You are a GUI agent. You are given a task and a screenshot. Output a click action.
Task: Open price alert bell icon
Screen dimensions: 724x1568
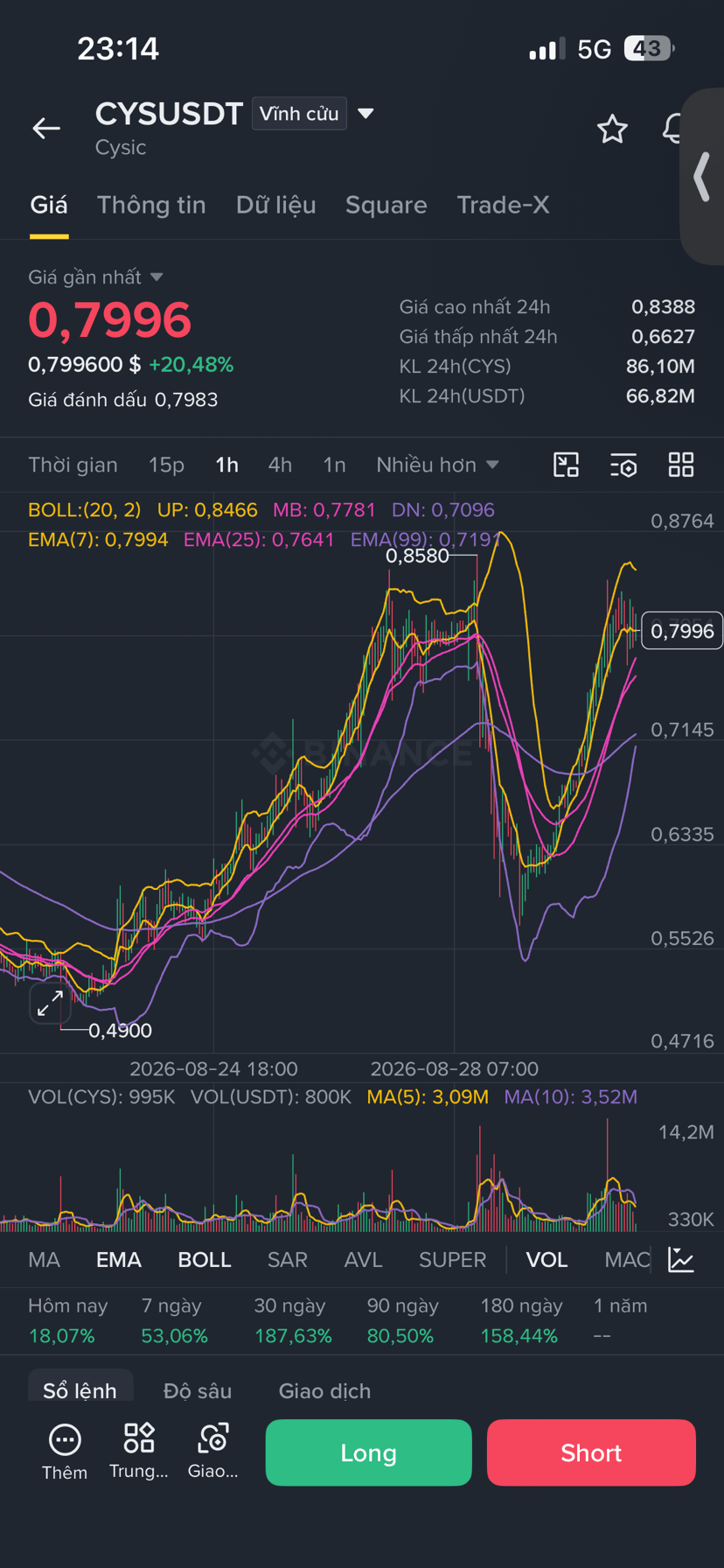click(672, 129)
